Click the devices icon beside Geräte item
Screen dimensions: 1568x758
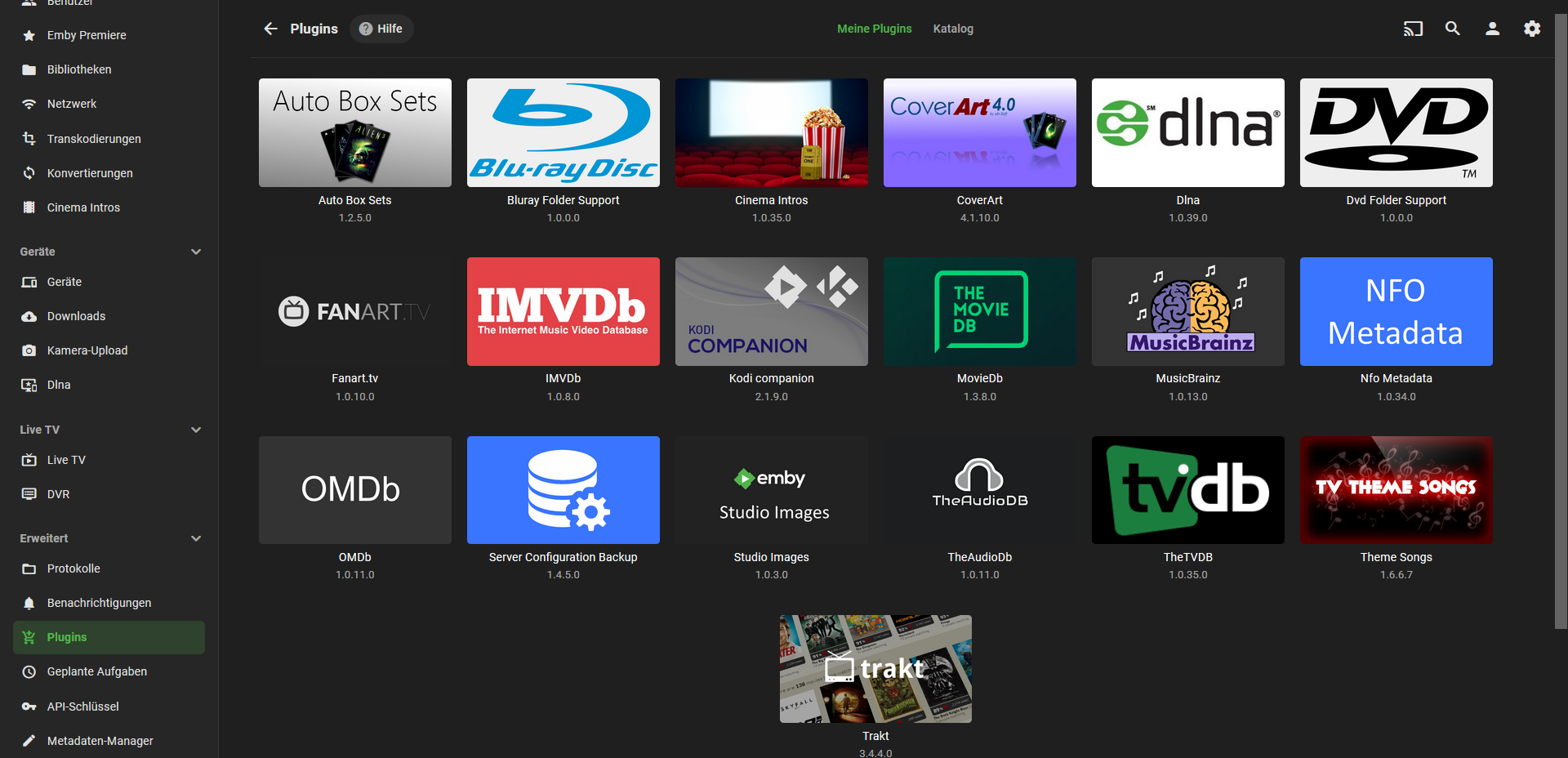(x=29, y=282)
